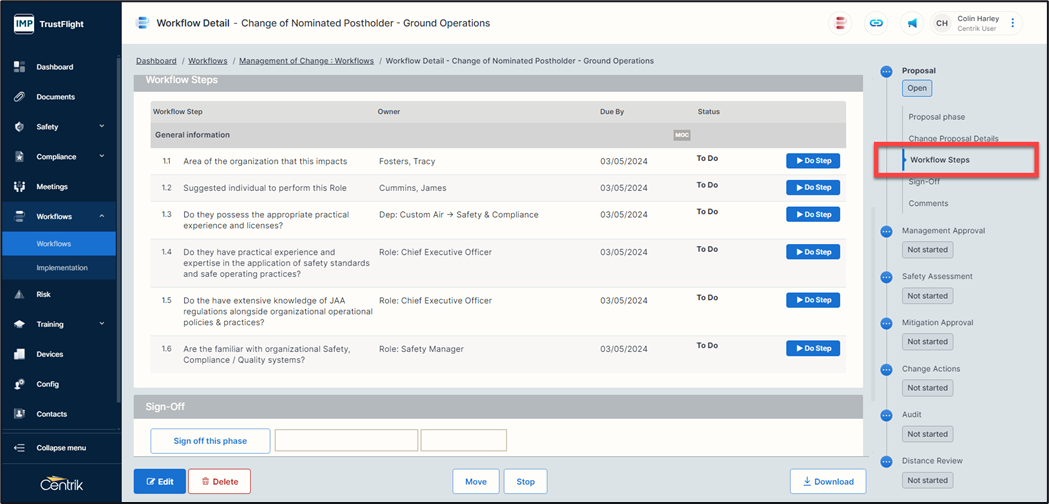Screen dimensions: 1049x504
Task: Jump to Sign-Off in phase panel
Action: [924, 182]
